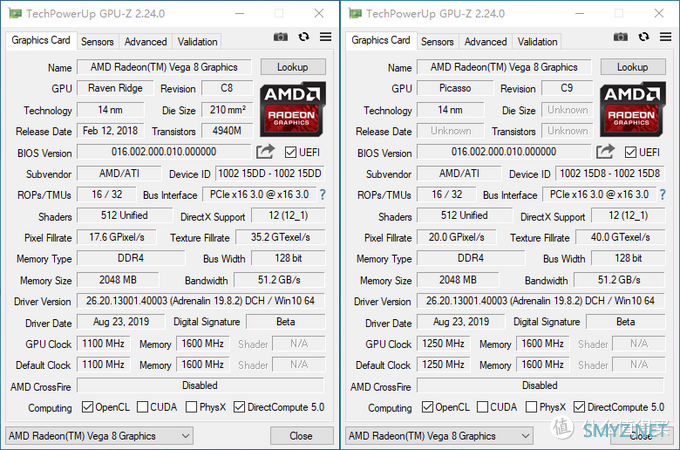Click Close button in left GPU-Z window
Screen dimensions: 680x450
(x=302, y=436)
